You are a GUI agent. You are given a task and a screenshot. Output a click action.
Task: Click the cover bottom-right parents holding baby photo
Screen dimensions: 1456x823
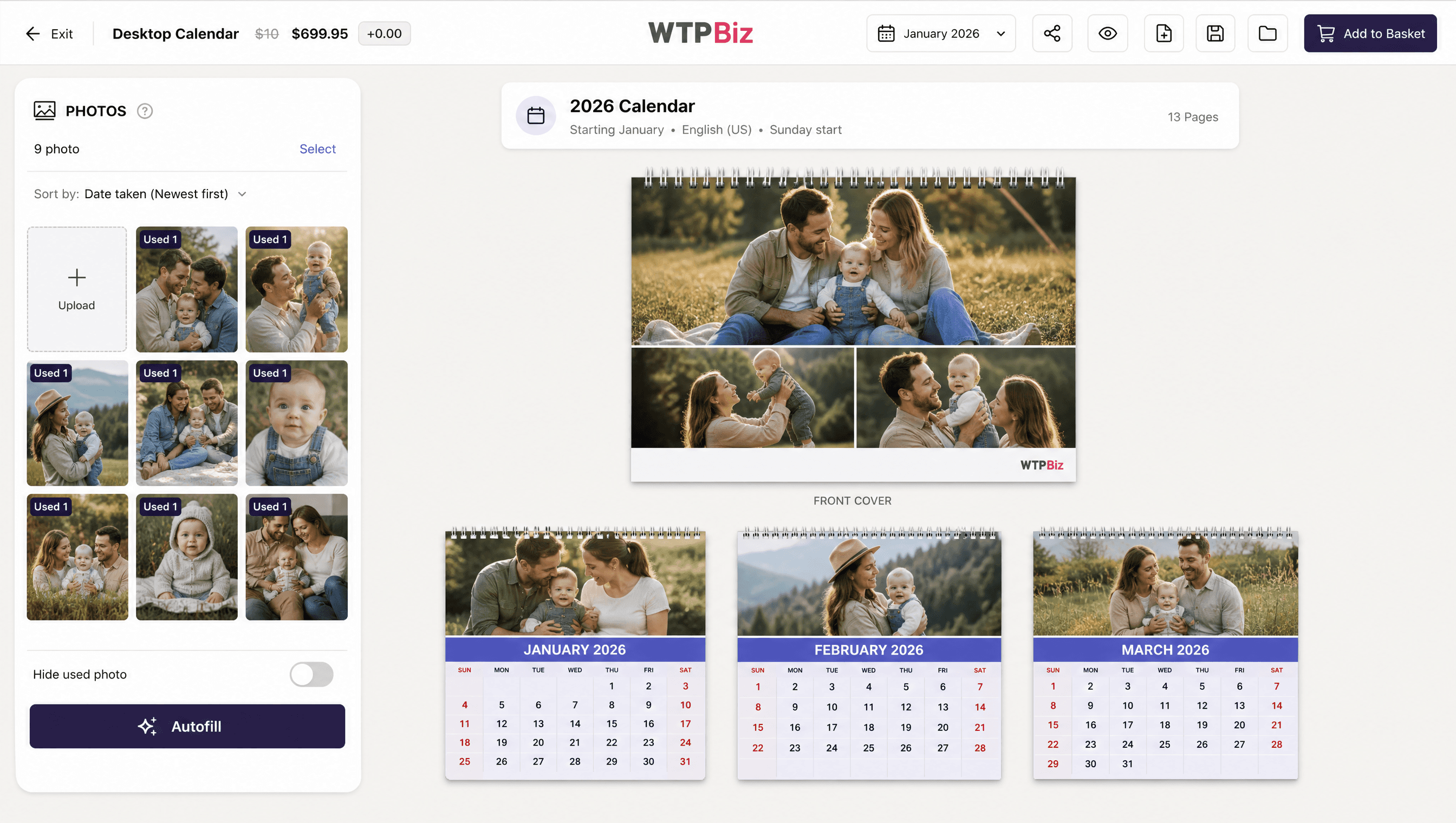pos(966,397)
